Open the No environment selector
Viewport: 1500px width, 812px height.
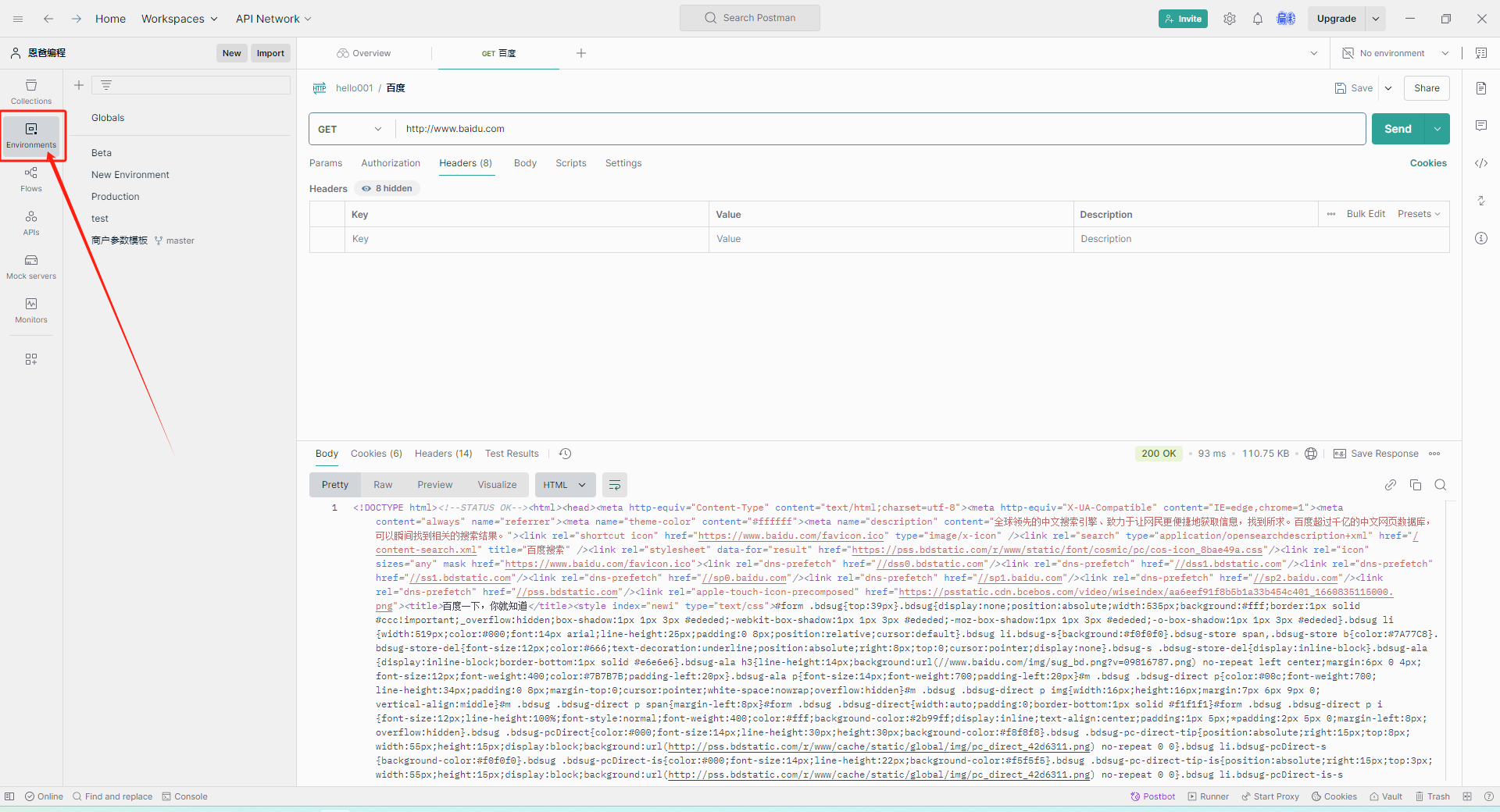pyautogui.click(x=1395, y=53)
